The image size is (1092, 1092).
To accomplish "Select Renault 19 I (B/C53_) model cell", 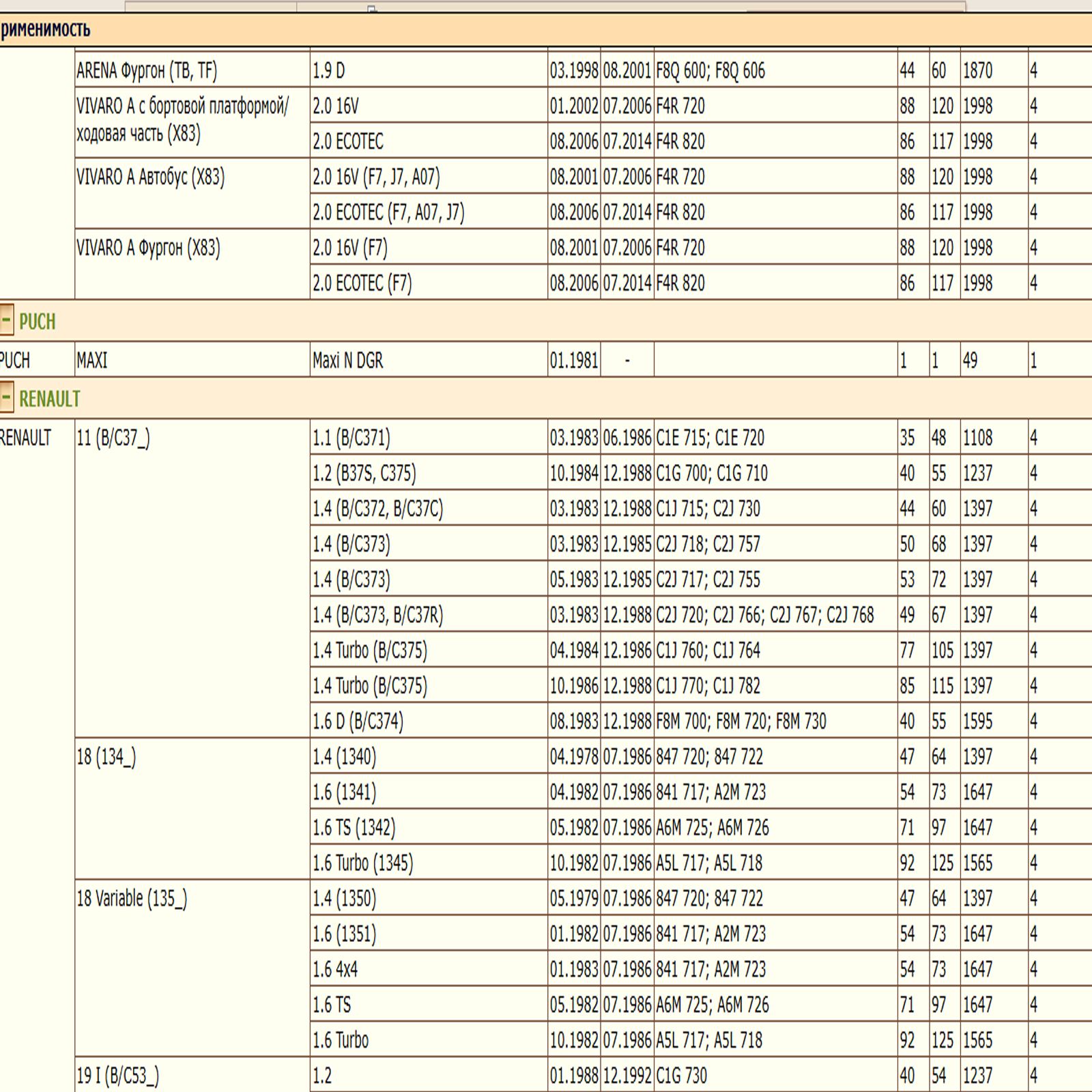I will [x=117, y=1076].
